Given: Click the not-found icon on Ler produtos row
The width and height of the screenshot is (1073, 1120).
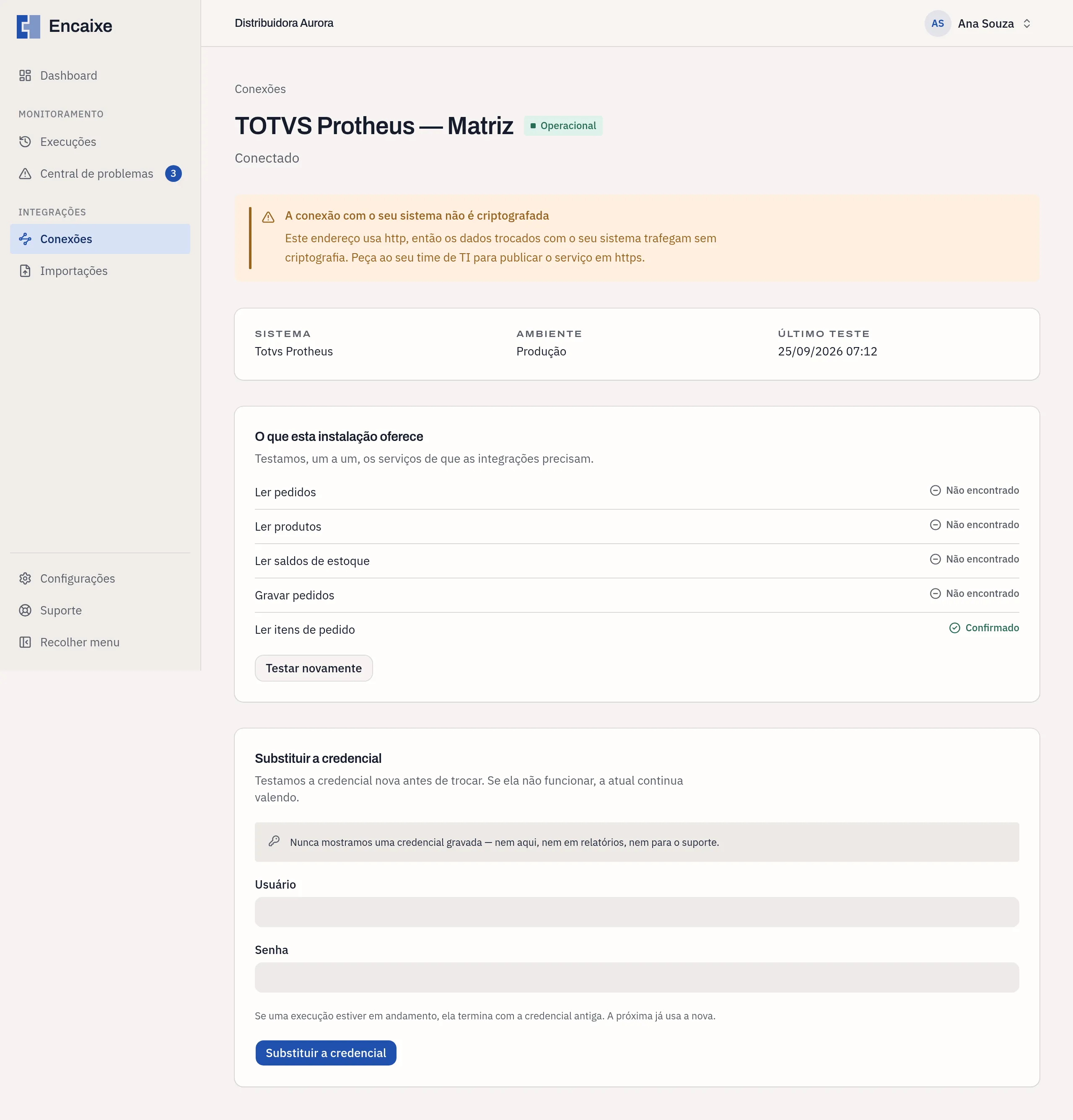Looking at the screenshot, I should [935, 525].
